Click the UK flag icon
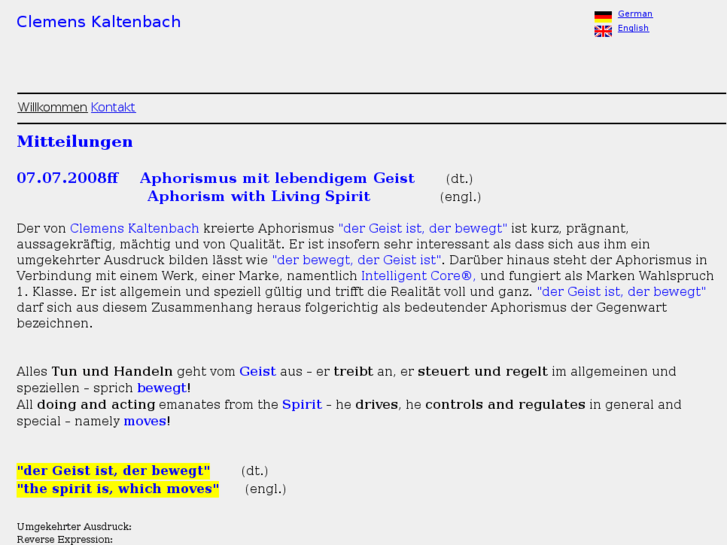 [x=603, y=31]
